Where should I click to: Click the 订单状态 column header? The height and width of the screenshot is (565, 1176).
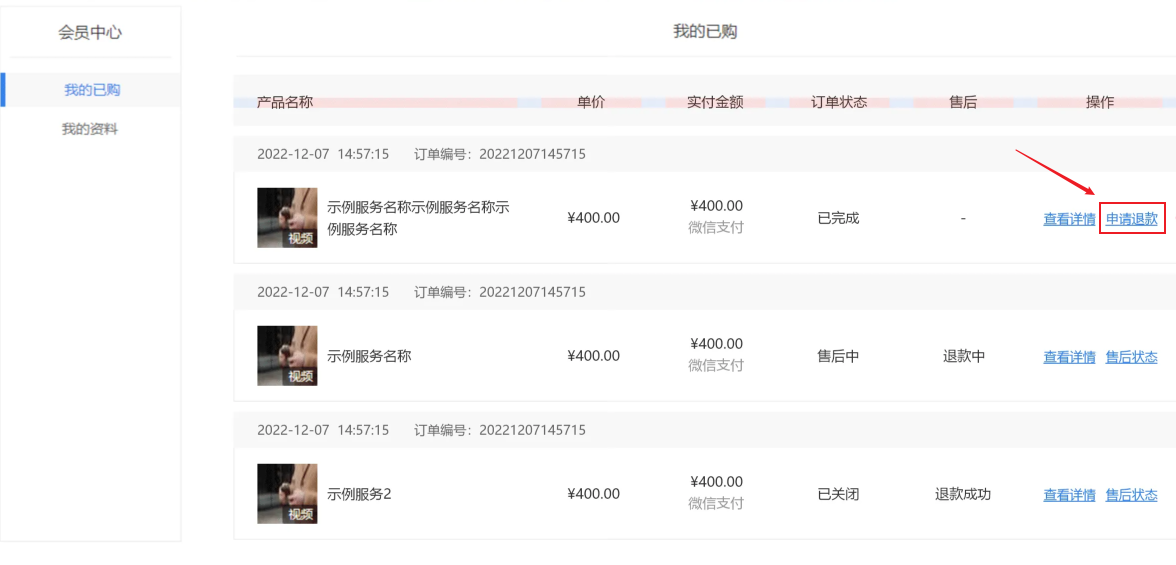pos(839,103)
